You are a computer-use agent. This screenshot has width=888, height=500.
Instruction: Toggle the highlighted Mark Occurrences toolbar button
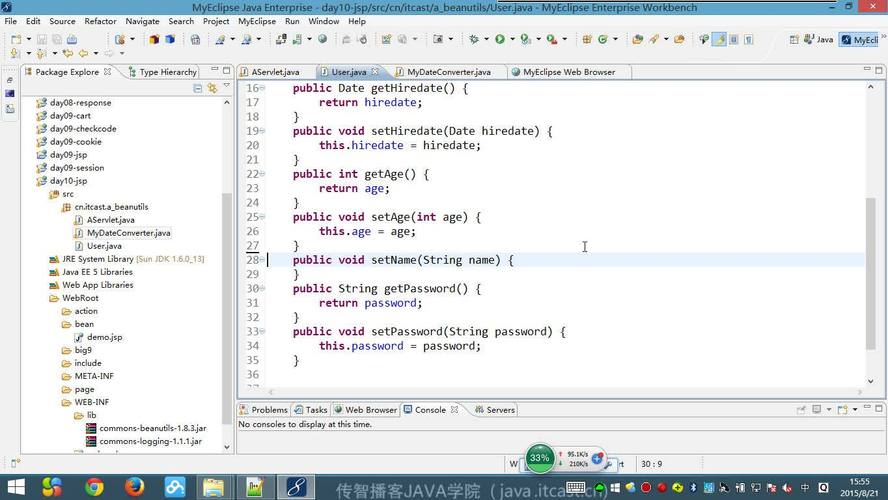[719, 40]
